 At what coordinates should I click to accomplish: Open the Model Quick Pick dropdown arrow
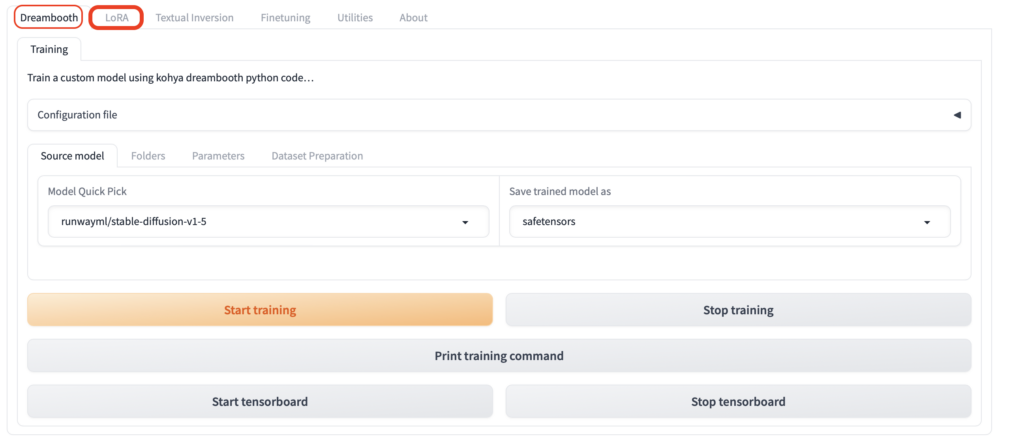(465, 222)
